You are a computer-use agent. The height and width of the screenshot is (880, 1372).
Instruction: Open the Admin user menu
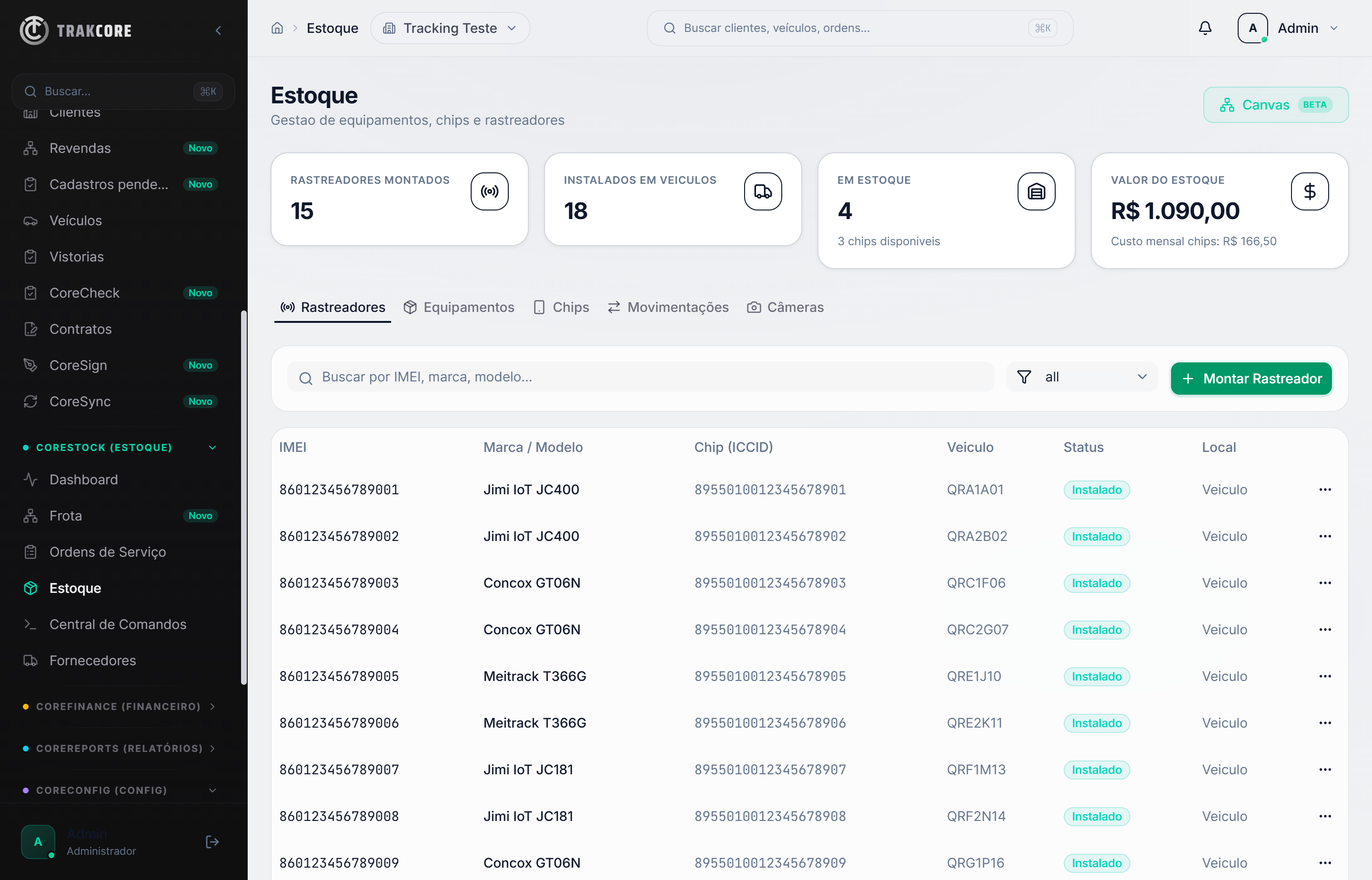[x=1288, y=28]
